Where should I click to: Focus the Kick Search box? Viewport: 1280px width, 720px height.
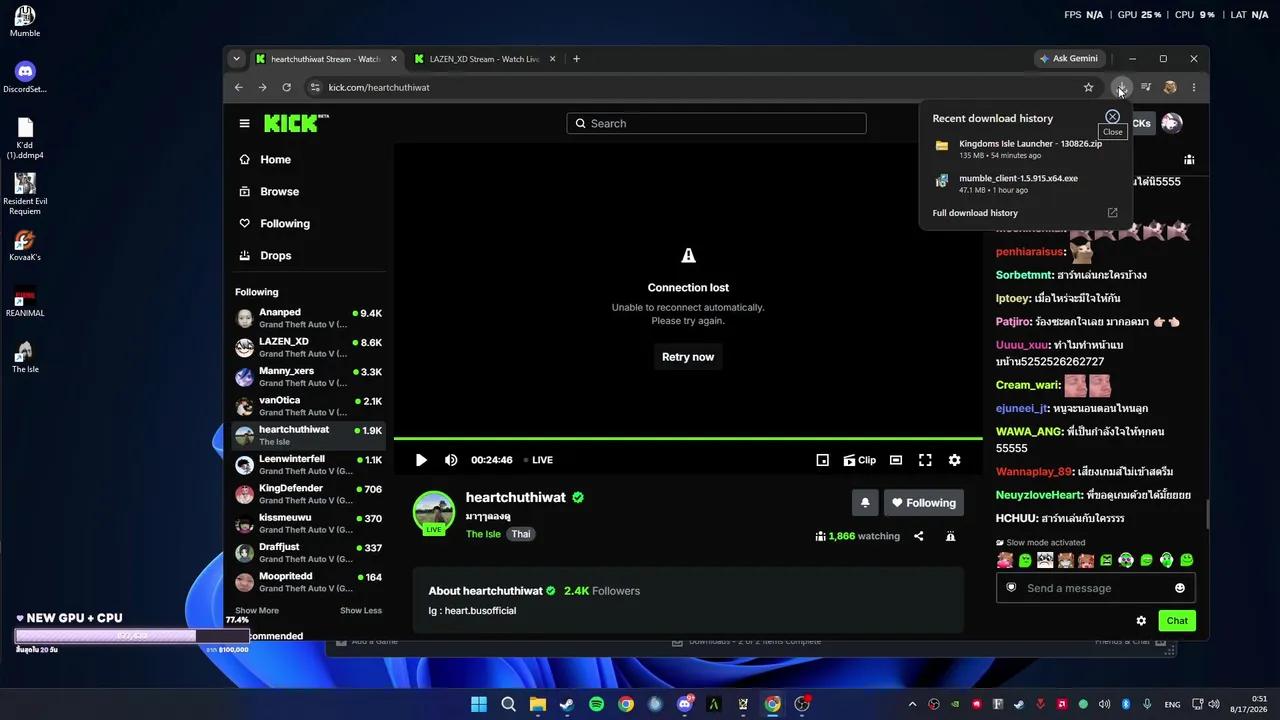tap(716, 123)
